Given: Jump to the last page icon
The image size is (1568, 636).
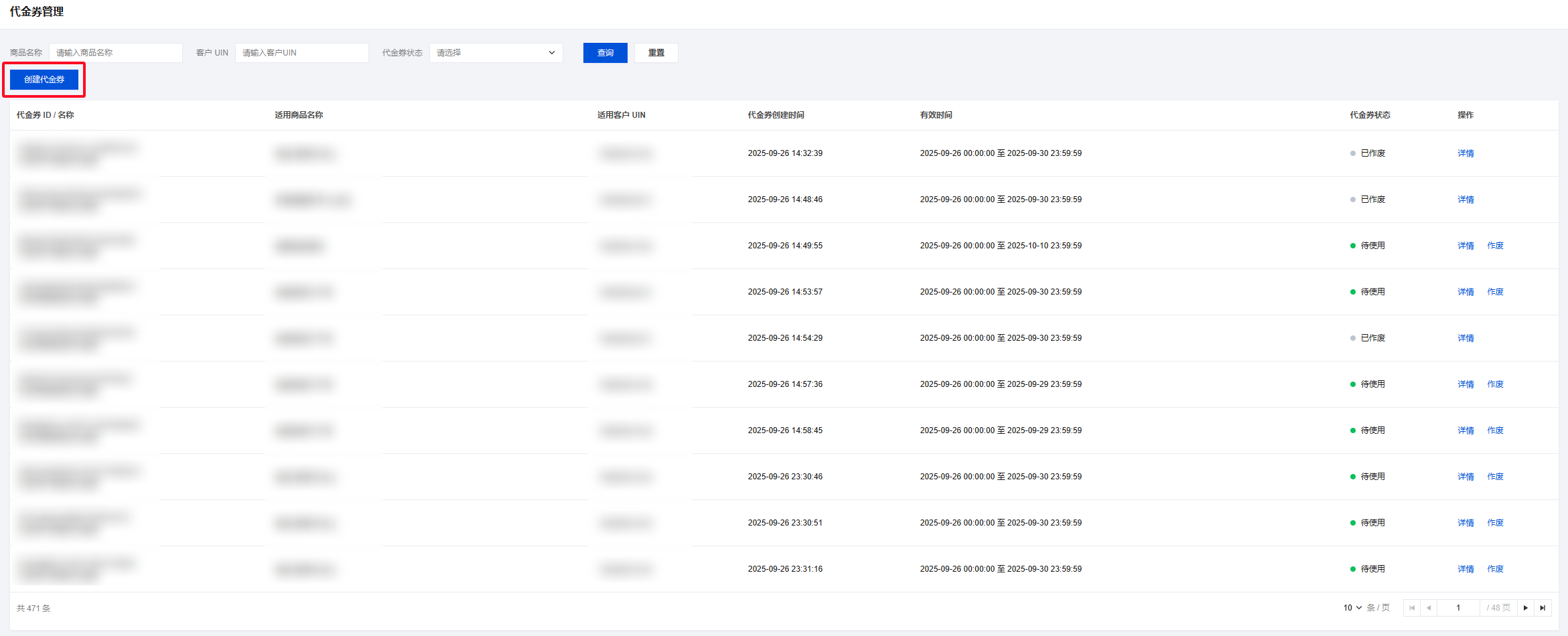Looking at the screenshot, I should [x=1543, y=608].
